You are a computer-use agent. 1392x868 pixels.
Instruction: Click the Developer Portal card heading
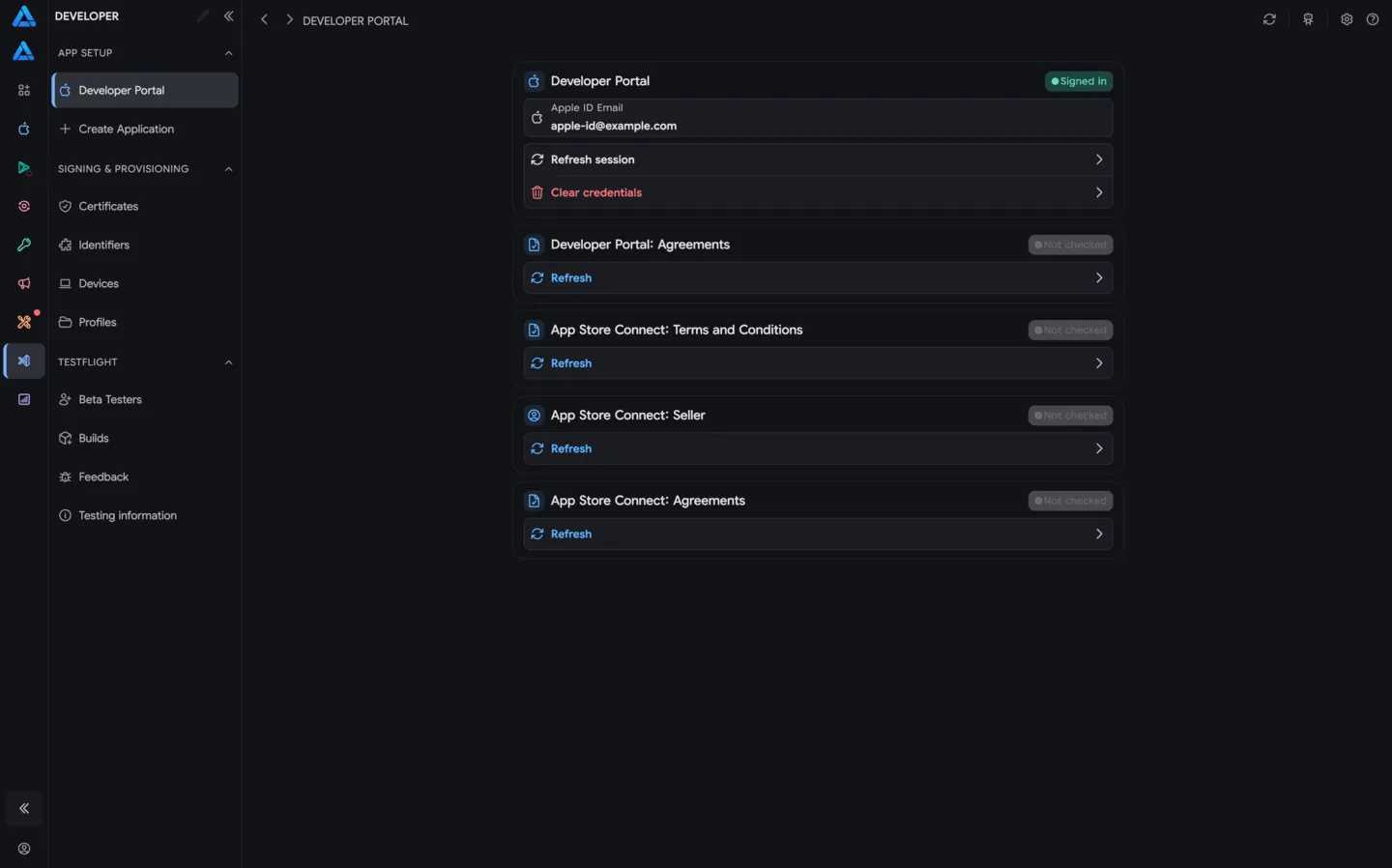tap(599, 81)
